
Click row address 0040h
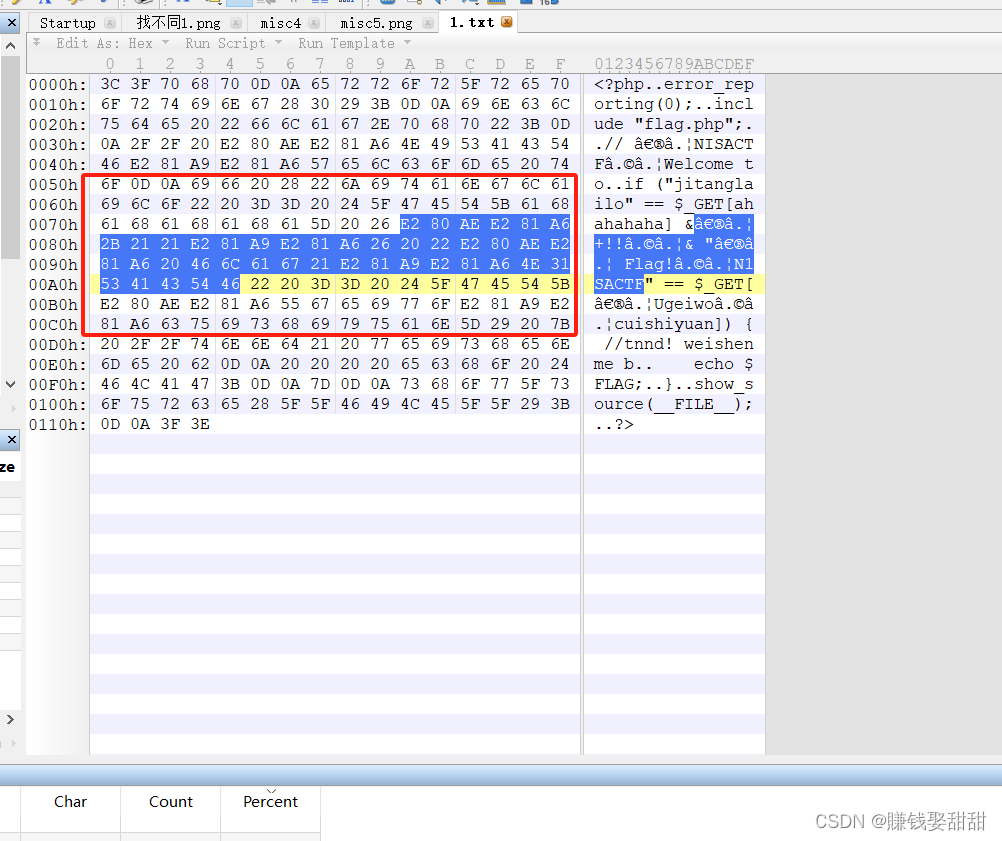tap(58, 164)
